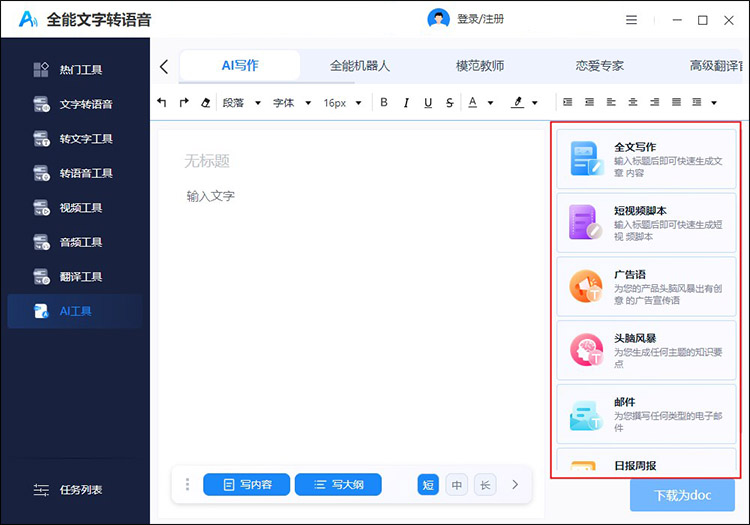Open the 任务列表 task list
Viewport: 750px width, 525px height.
coord(67,490)
